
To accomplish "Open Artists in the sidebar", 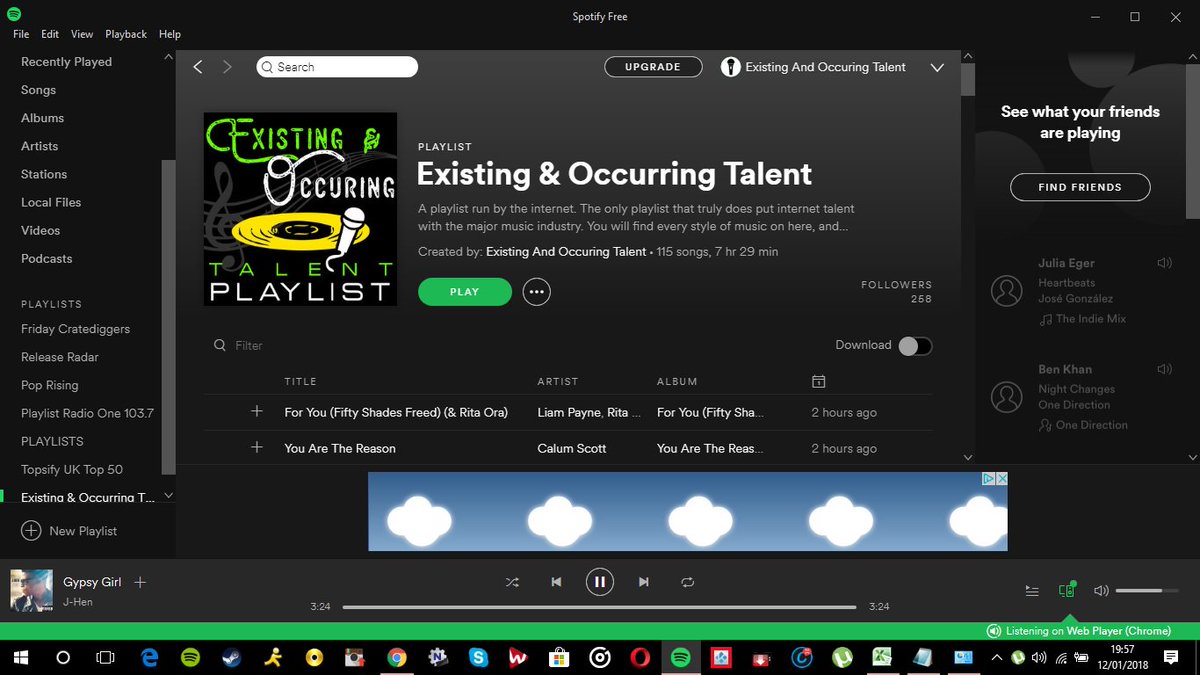I will (x=40, y=146).
